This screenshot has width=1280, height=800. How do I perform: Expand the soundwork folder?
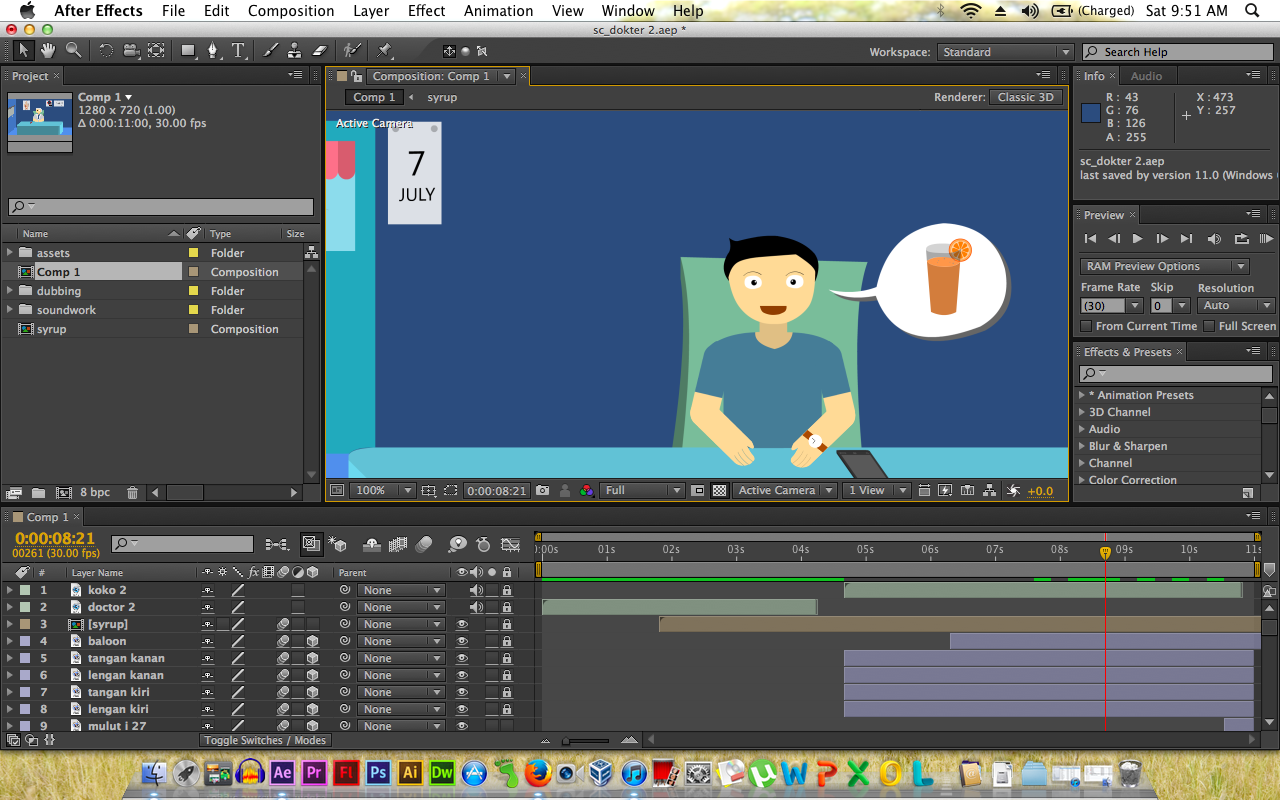pos(11,310)
